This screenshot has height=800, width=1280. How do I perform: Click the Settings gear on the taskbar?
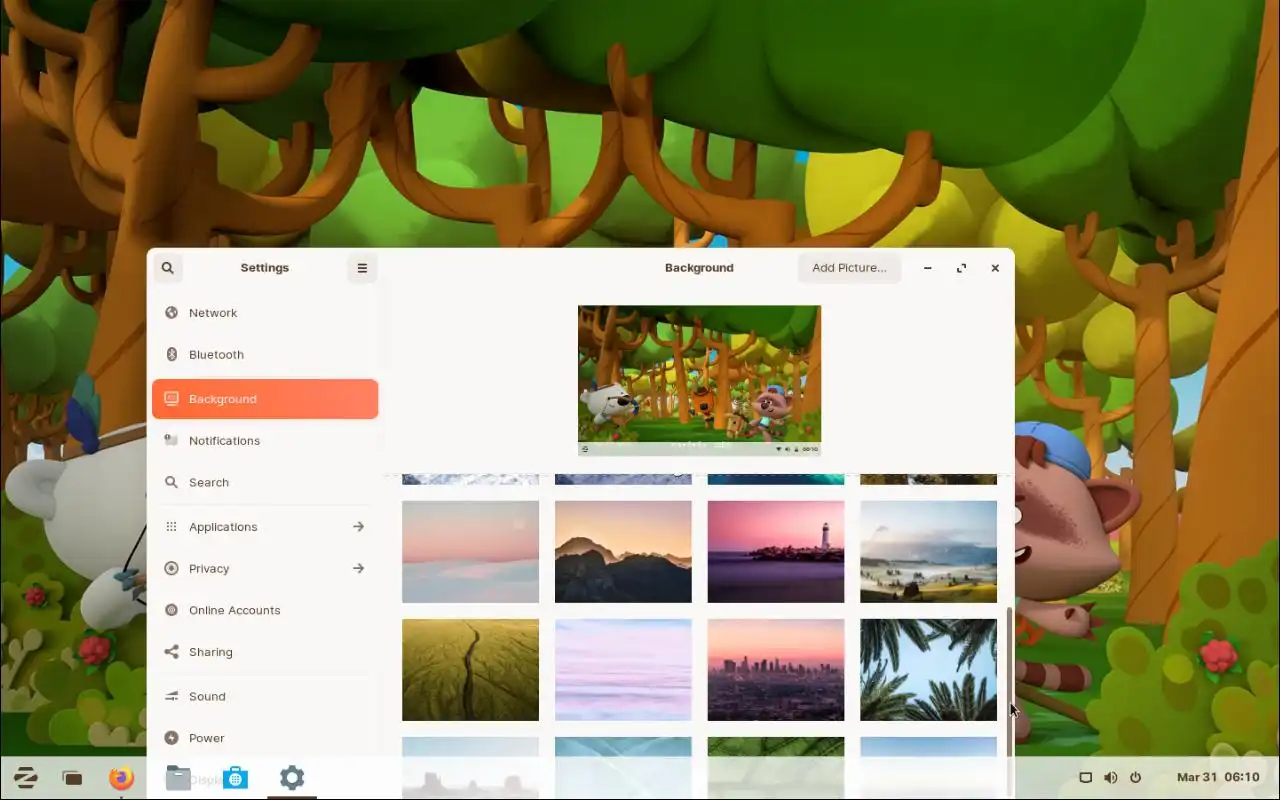(x=292, y=778)
